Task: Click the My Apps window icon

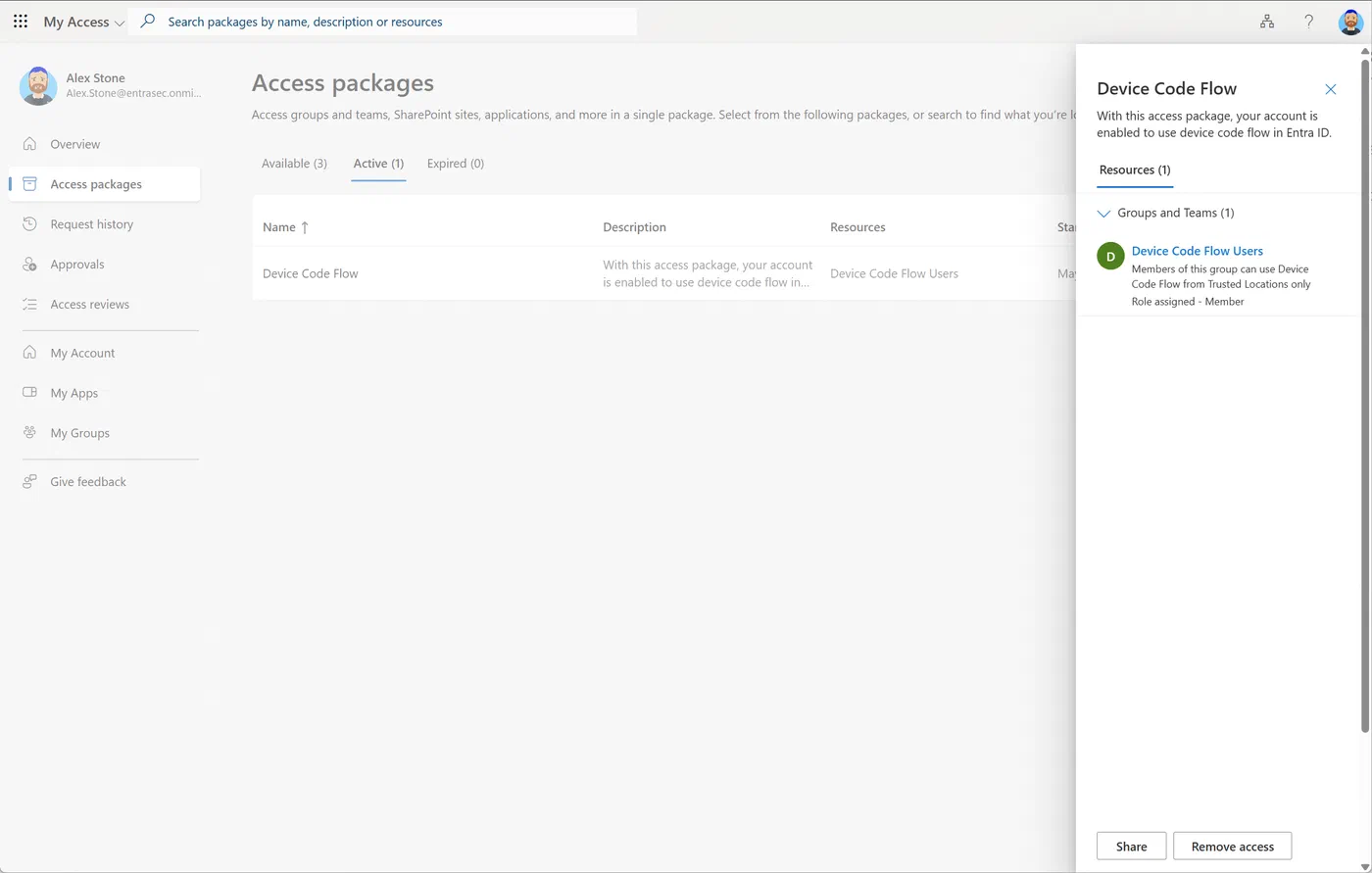Action: [x=30, y=393]
